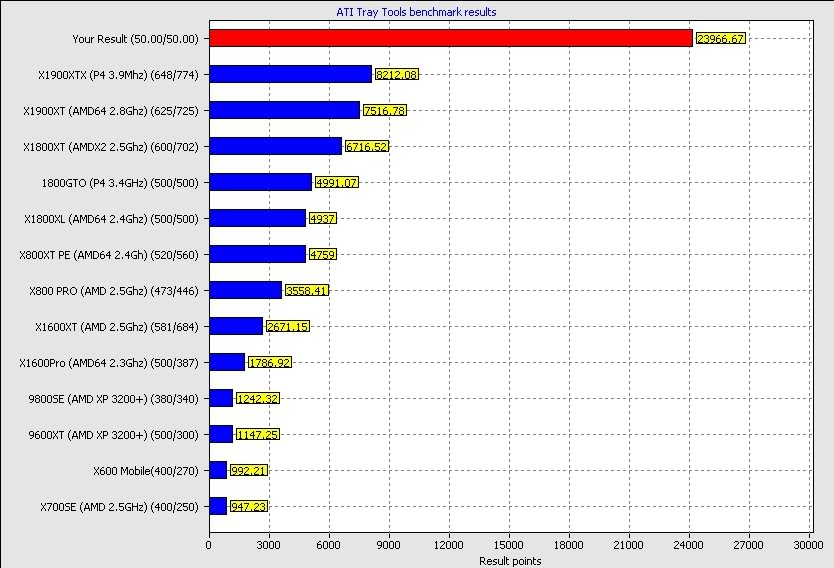Click the X1800XL blue bar
Image resolution: width=834 pixels, height=568 pixels.
click(x=257, y=218)
